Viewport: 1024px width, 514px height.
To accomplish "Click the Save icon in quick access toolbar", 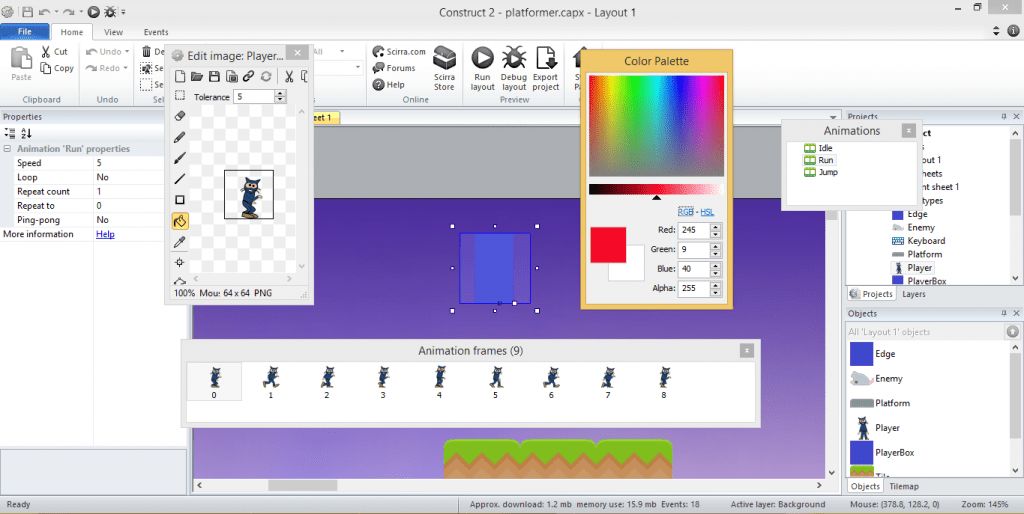I will (x=27, y=12).
